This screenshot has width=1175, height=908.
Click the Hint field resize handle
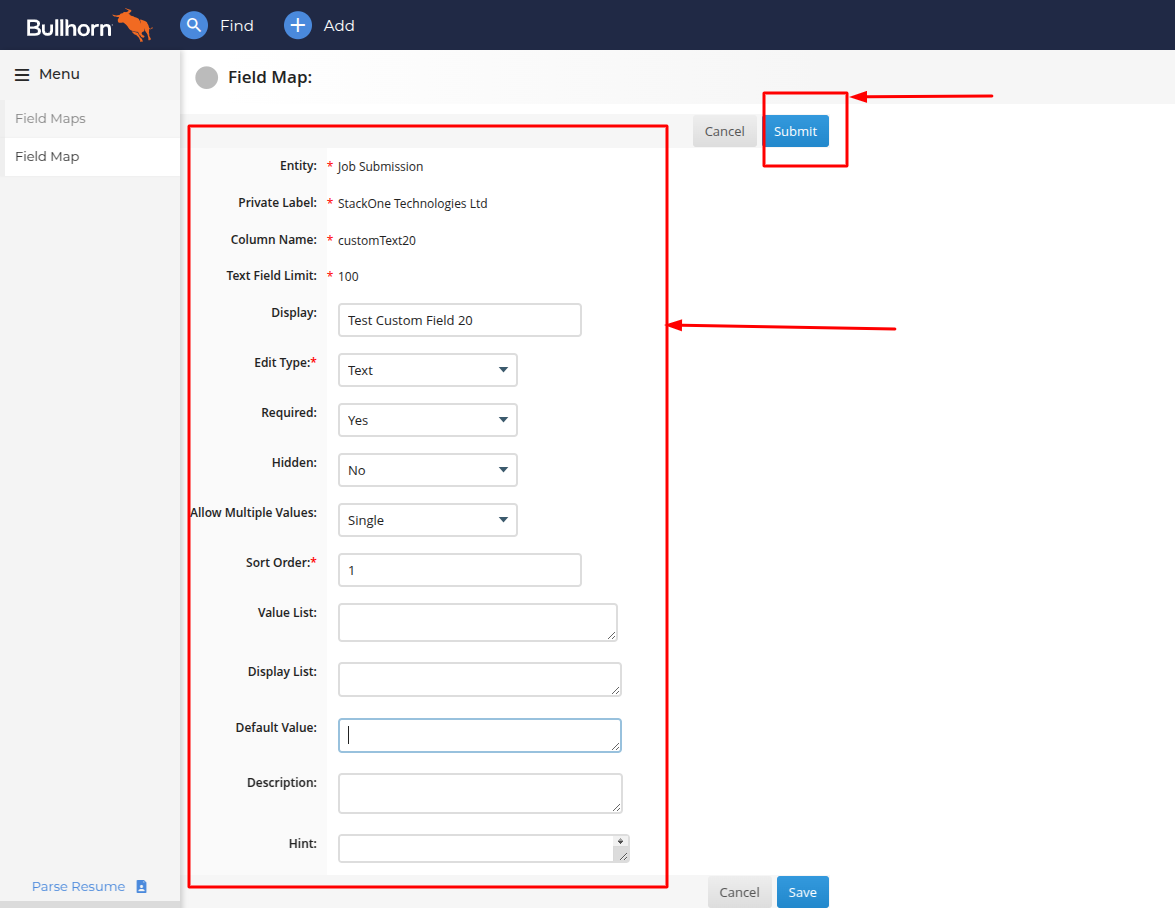pos(623,856)
